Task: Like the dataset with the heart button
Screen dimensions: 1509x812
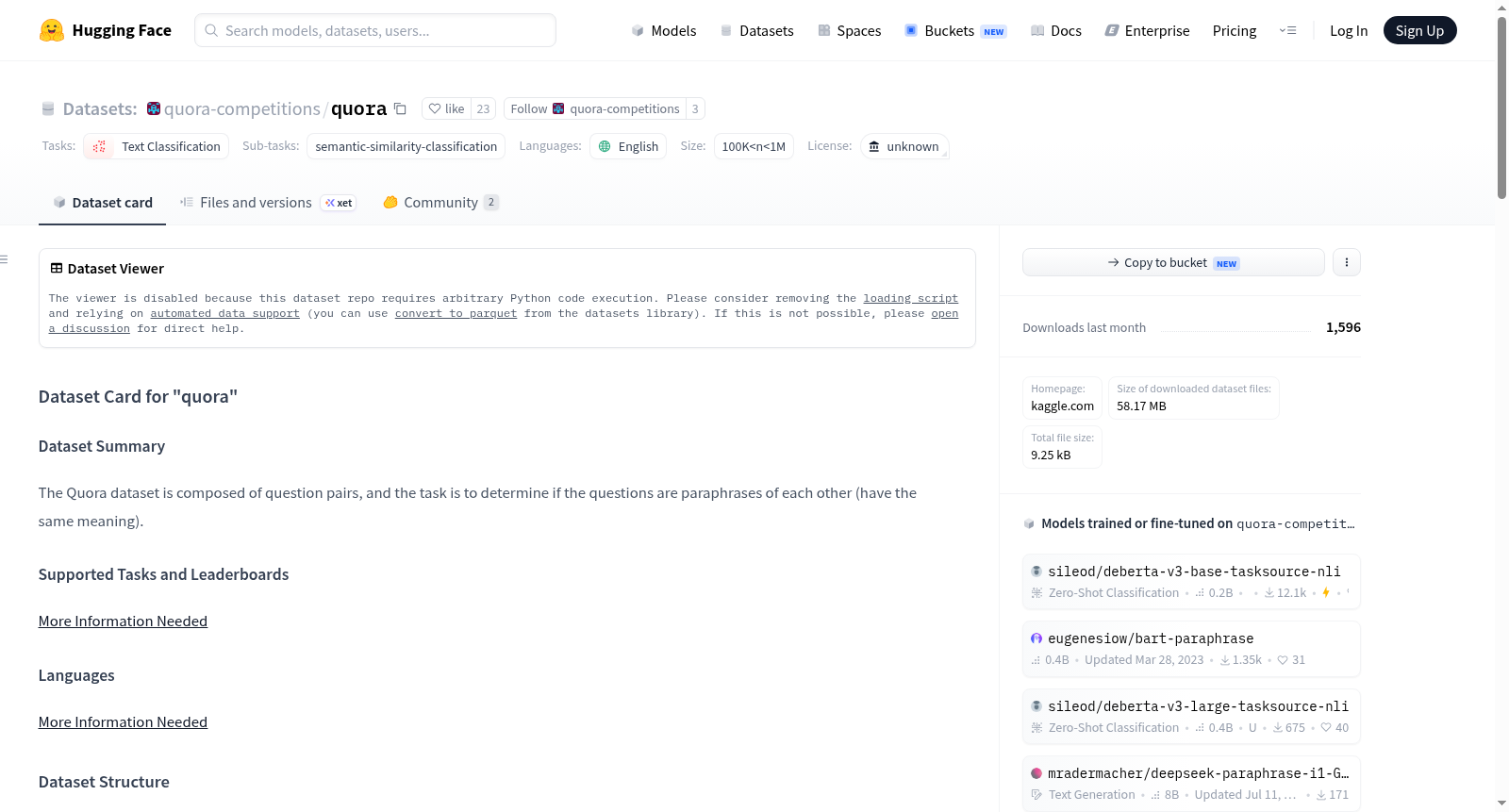Action: (446, 108)
